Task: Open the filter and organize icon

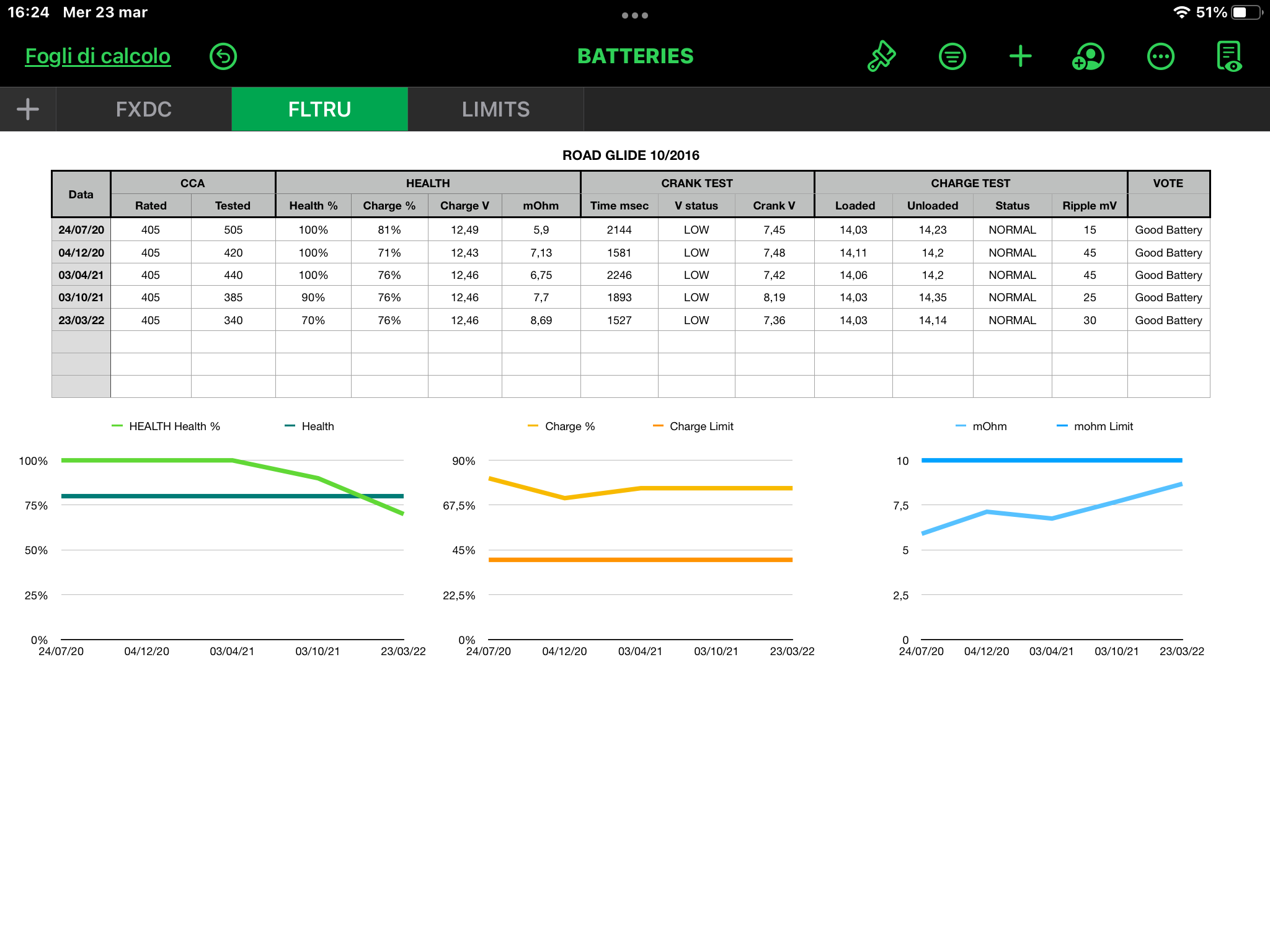Action: point(952,56)
